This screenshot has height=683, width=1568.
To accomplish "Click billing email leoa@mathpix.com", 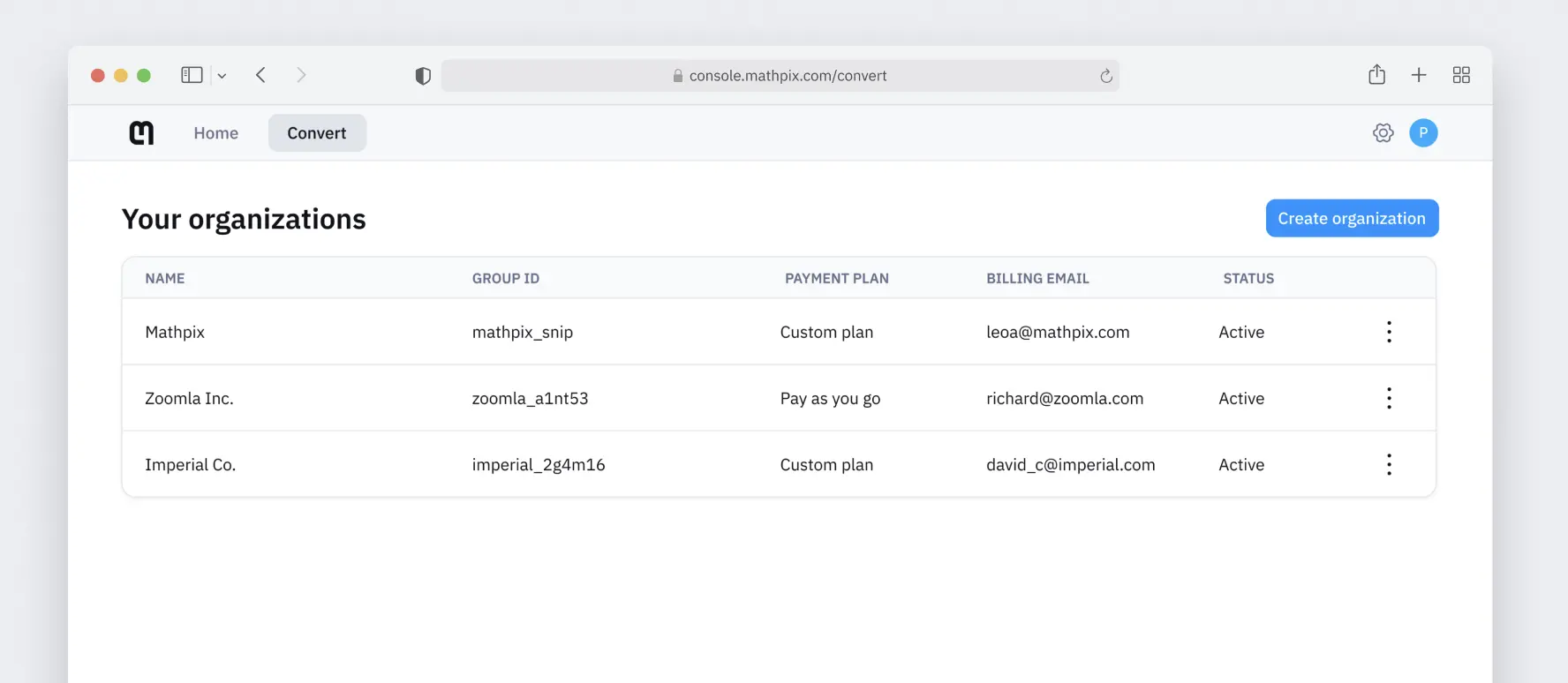I will [1058, 332].
